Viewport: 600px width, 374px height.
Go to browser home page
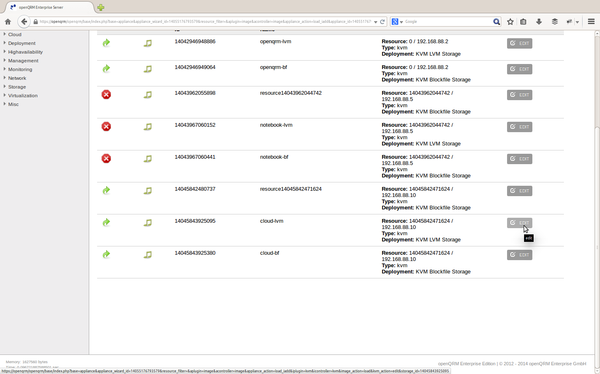[8, 22]
